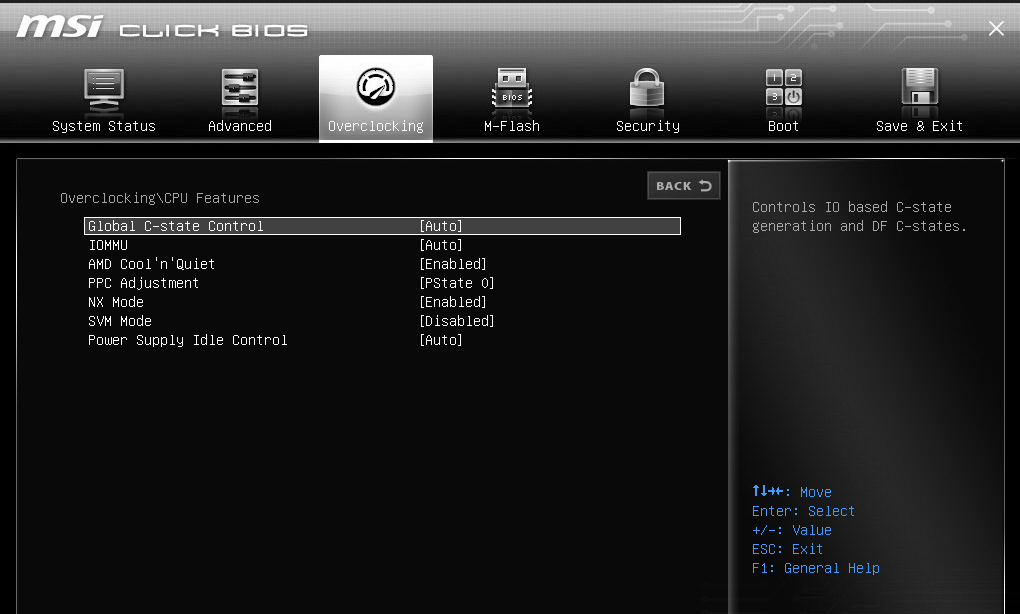
Task: Select the Overclocking gauge icon
Action: pyautogui.click(x=375, y=87)
